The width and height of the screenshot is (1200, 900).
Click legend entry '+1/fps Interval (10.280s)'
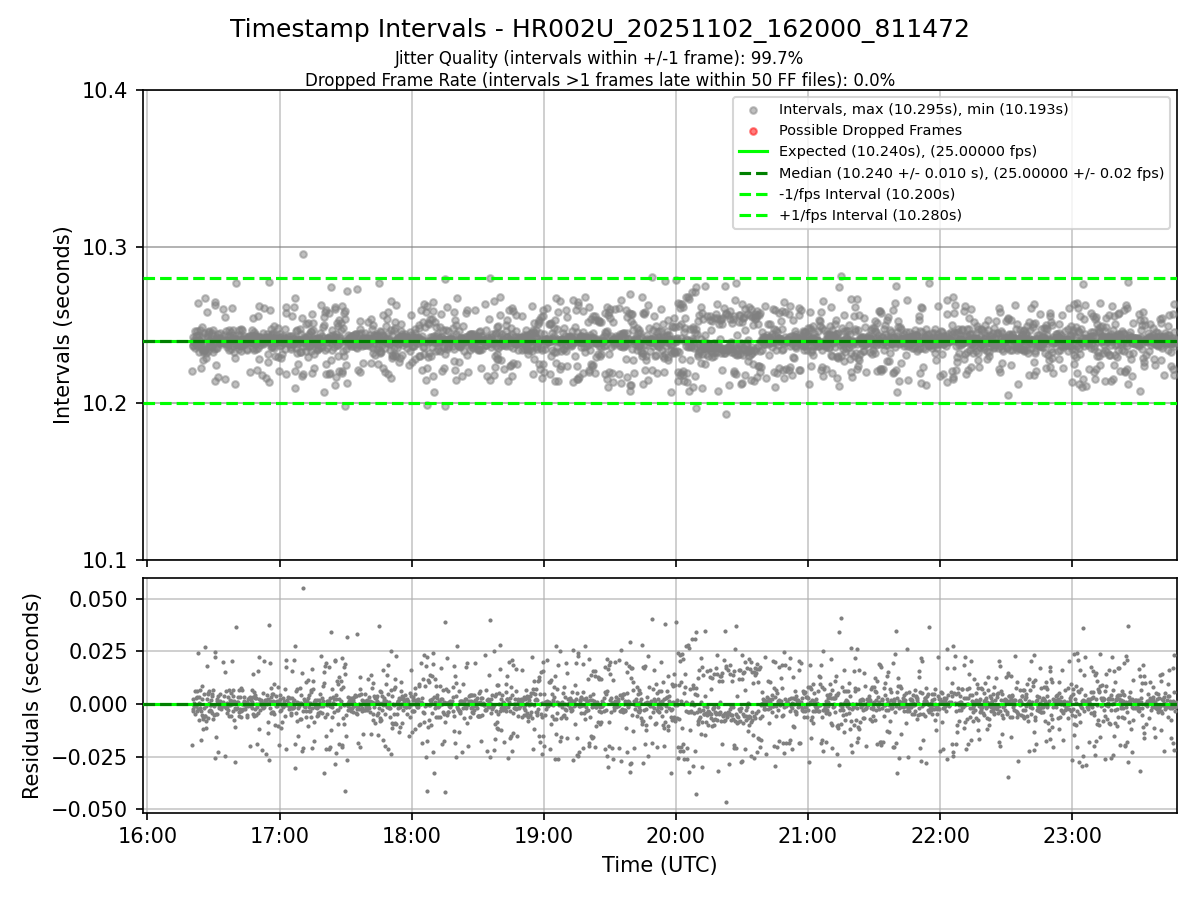tap(870, 215)
